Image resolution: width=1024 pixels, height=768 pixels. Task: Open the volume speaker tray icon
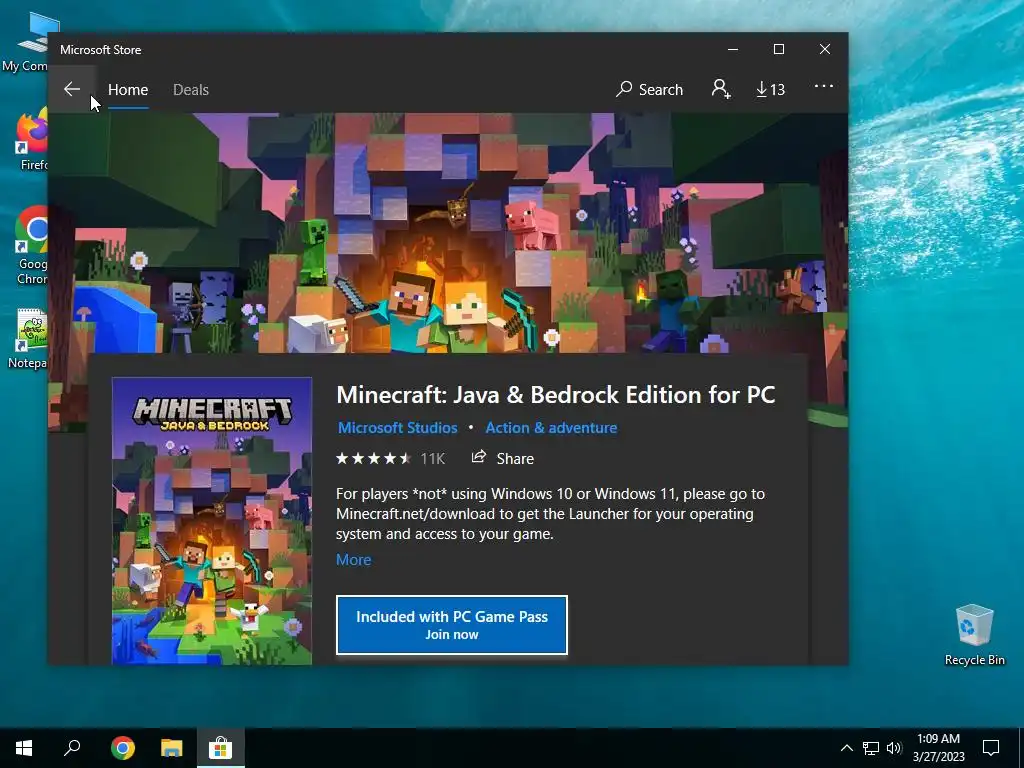pos(894,748)
